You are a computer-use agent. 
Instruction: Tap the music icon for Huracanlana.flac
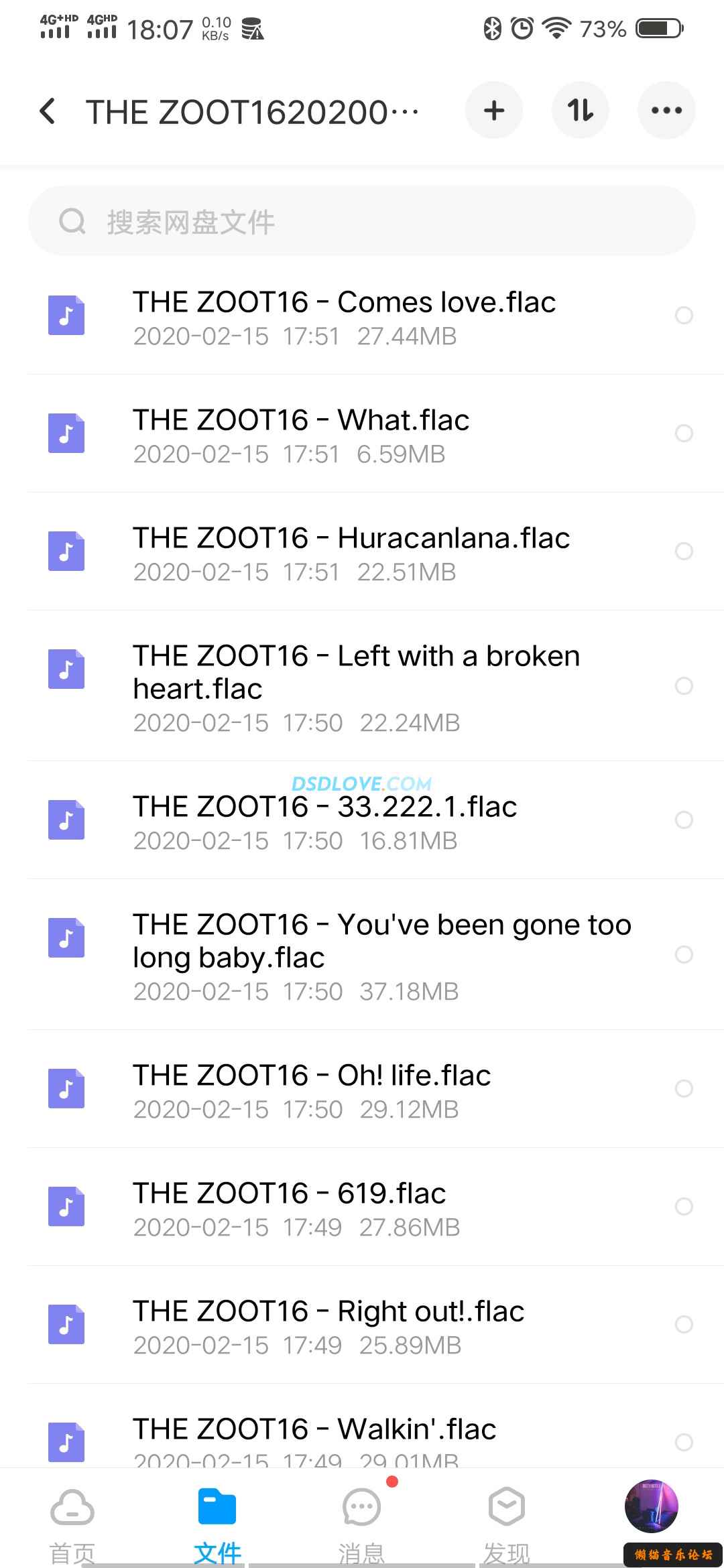click(66, 551)
